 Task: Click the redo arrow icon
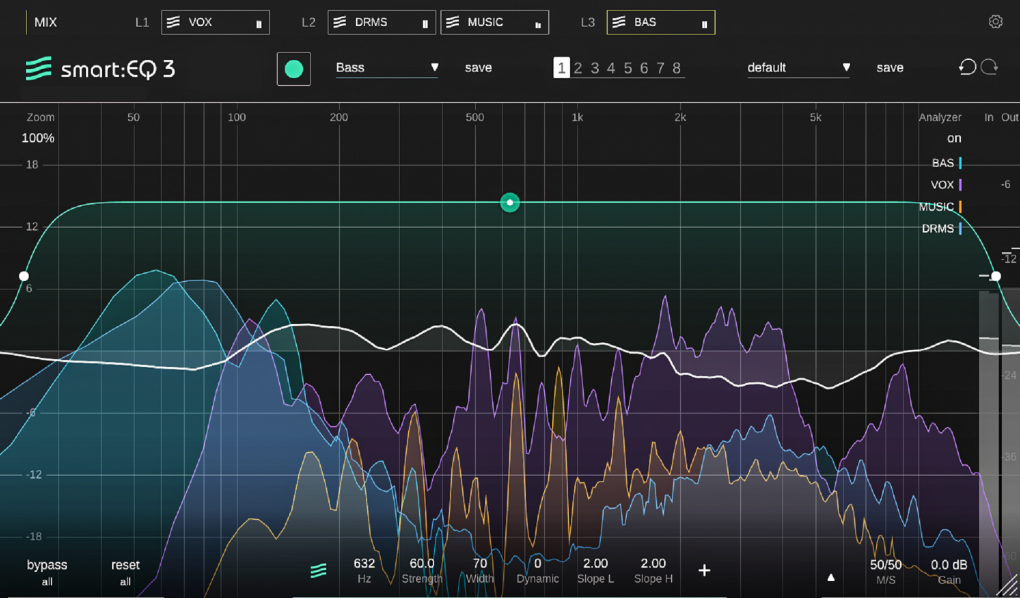pos(989,67)
